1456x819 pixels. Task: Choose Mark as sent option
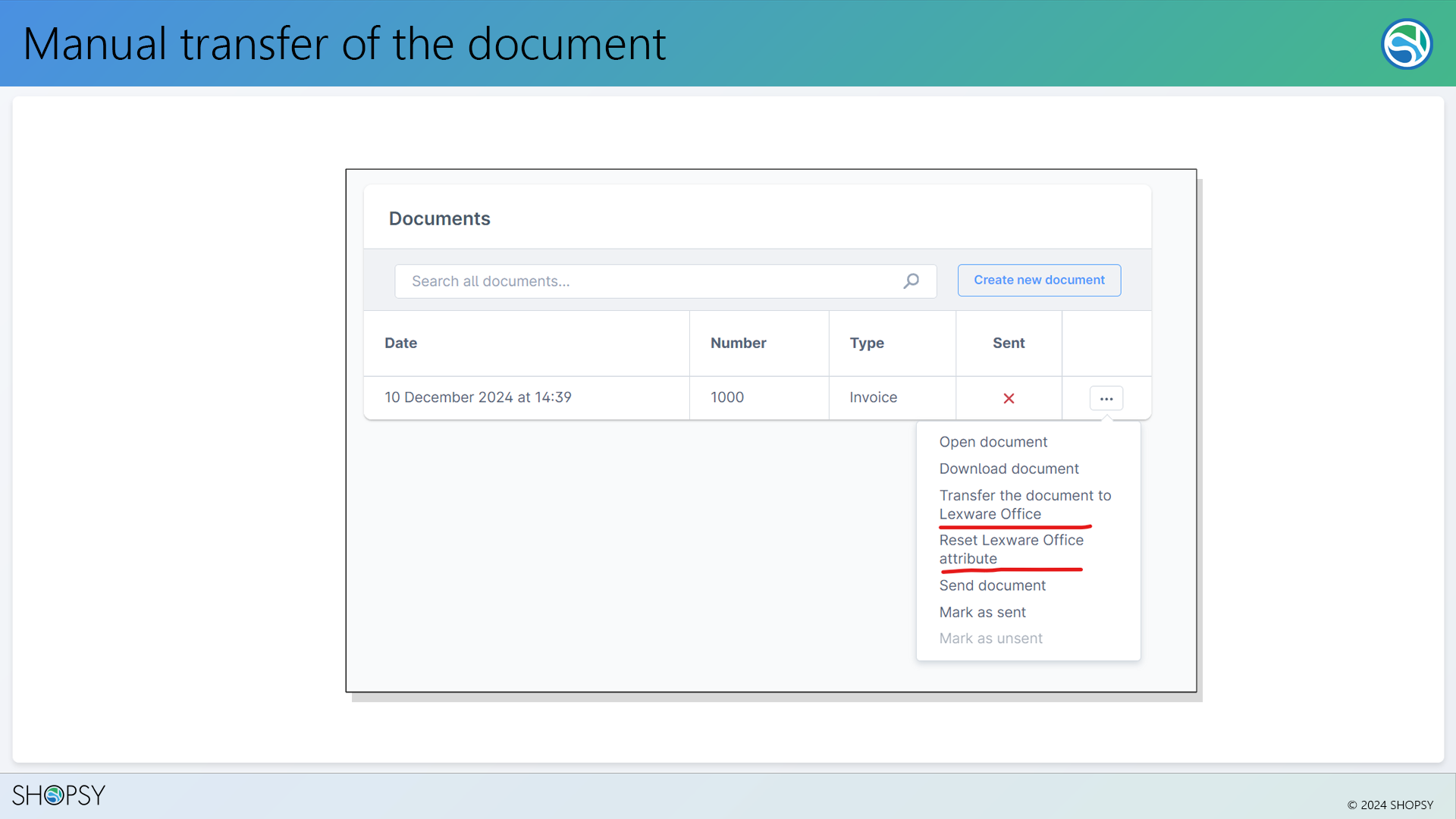click(x=982, y=612)
